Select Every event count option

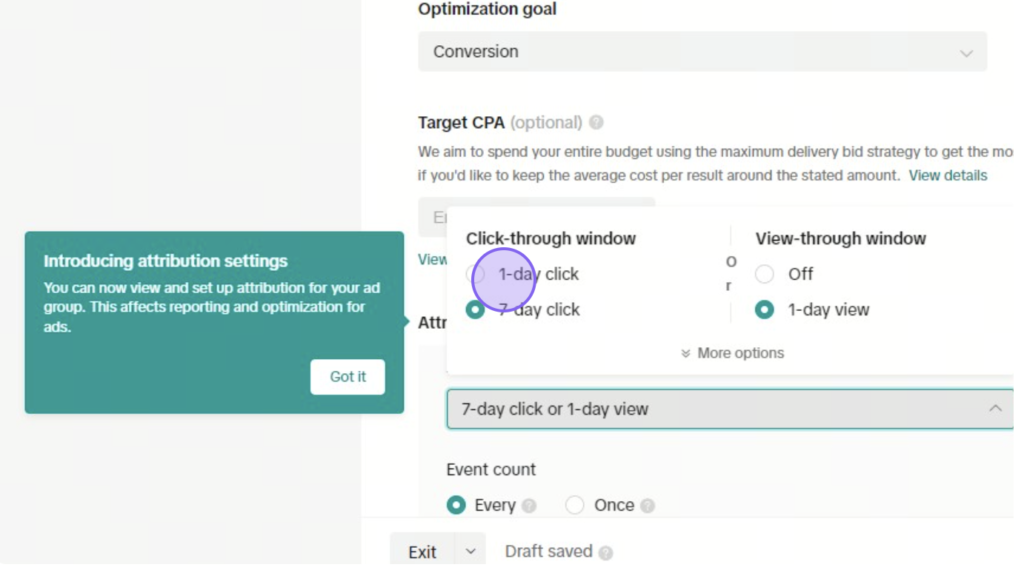[x=456, y=505]
